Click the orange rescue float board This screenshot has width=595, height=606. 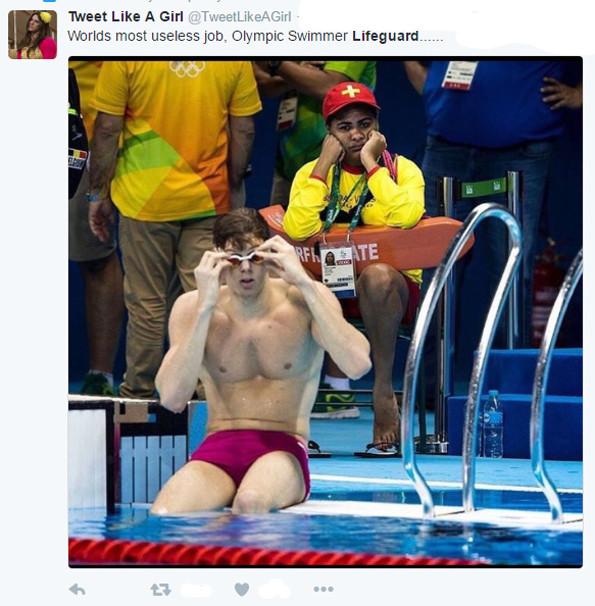[367, 244]
